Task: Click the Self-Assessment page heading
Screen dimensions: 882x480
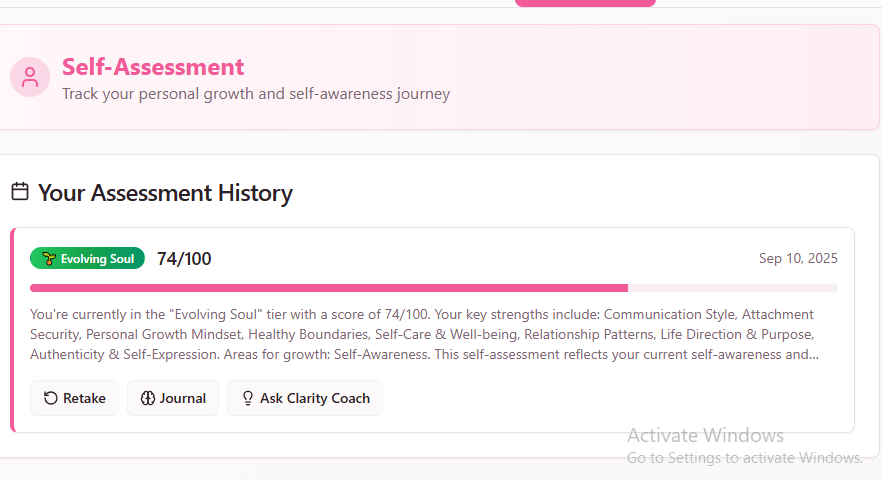Action: pyautogui.click(x=153, y=67)
